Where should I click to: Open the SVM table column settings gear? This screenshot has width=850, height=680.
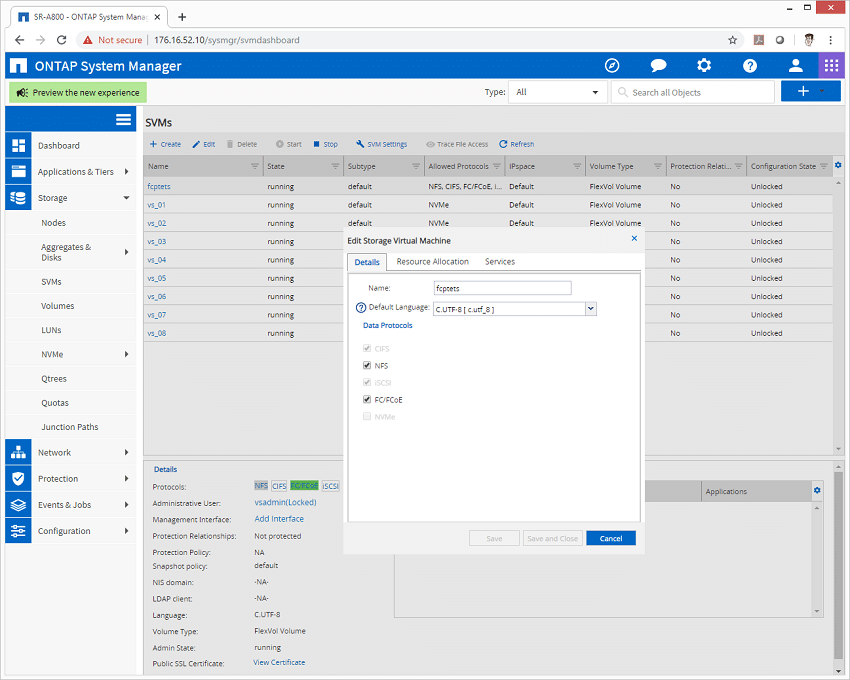click(x=838, y=165)
